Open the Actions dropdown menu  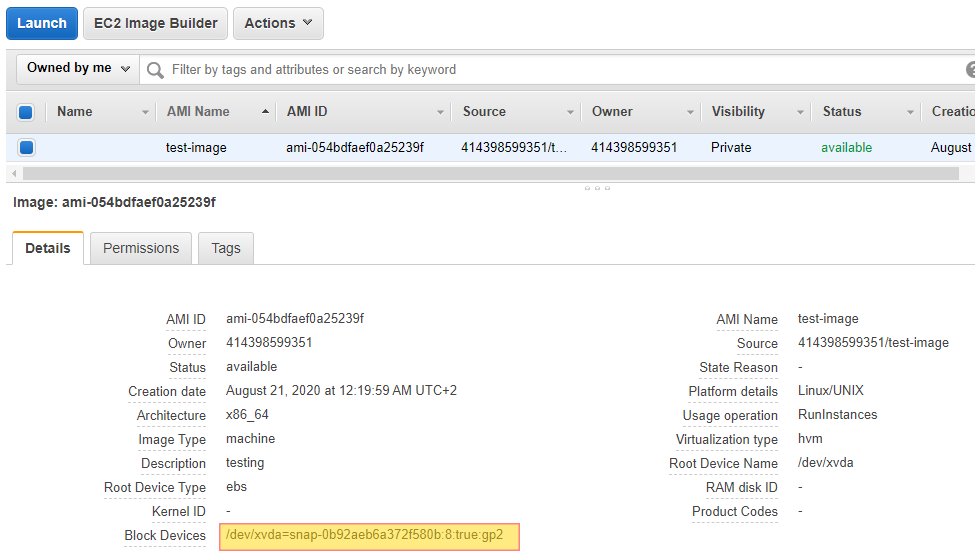(278, 24)
